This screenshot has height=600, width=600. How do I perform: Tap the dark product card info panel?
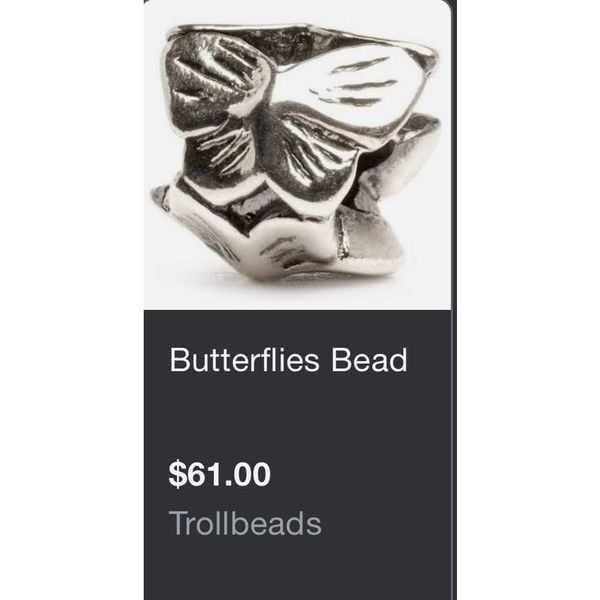pyautogui.click(x=297, y=455)
